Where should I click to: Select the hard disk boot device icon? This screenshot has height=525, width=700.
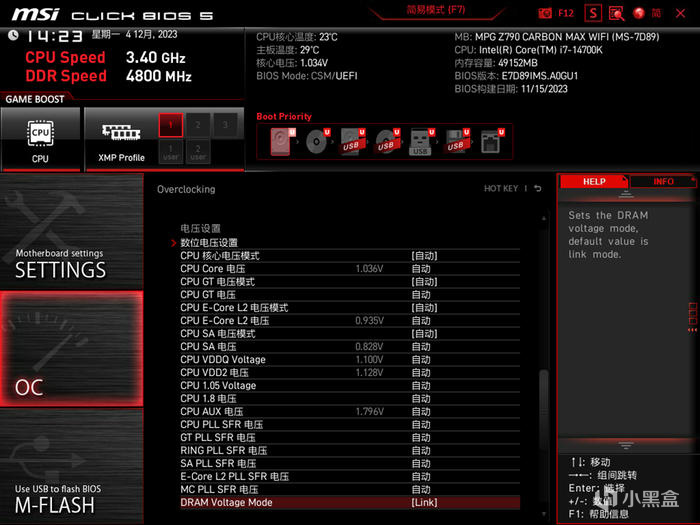283,142
